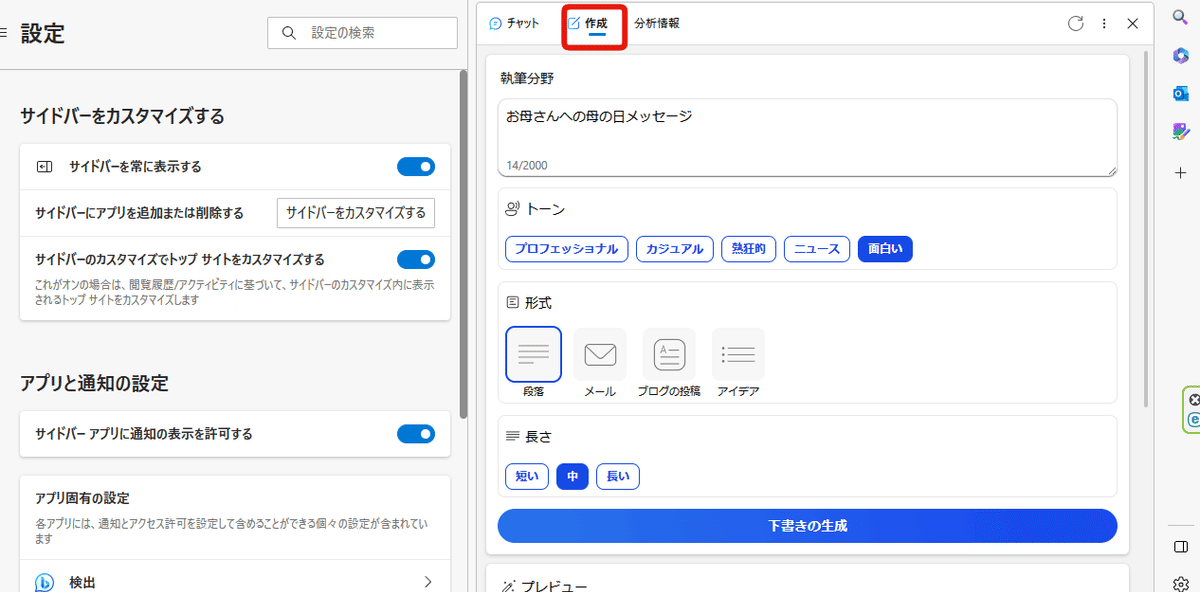Choose the プロフェッショナル tone
The height and width of the screenshot is (592, 1200).
point(567,249)
